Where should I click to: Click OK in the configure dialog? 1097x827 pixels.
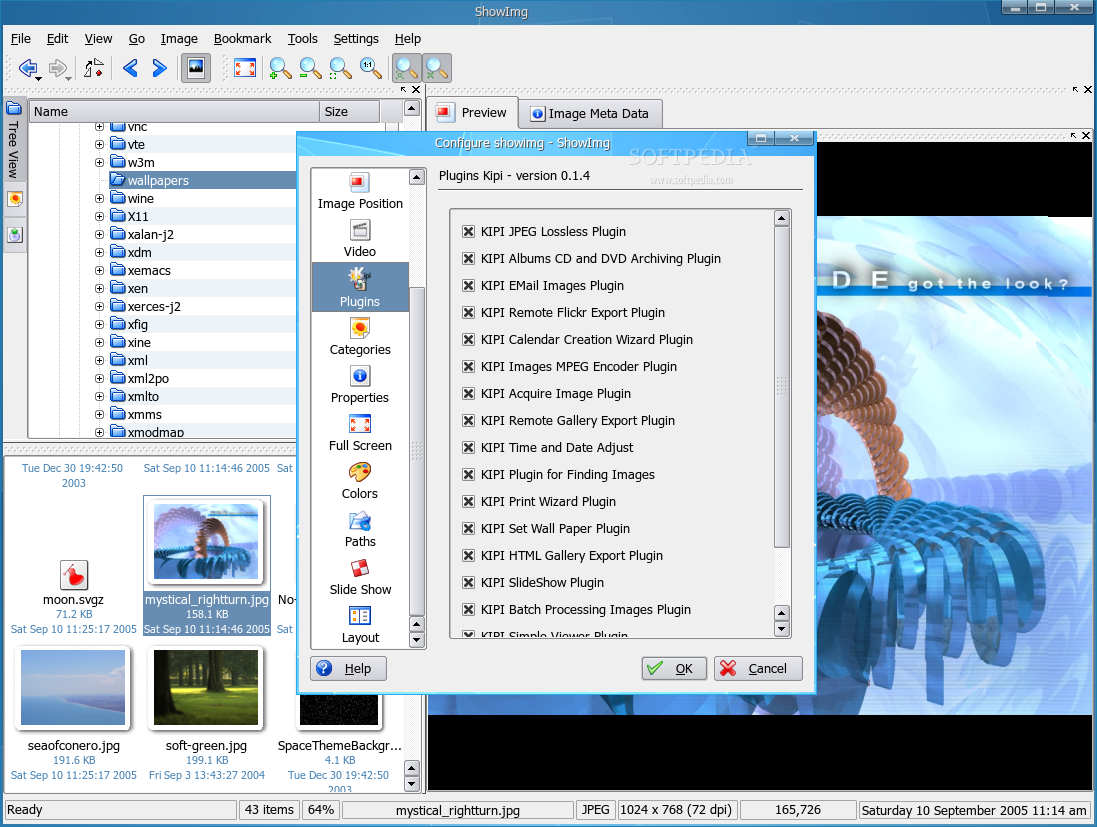pos(674,668)
